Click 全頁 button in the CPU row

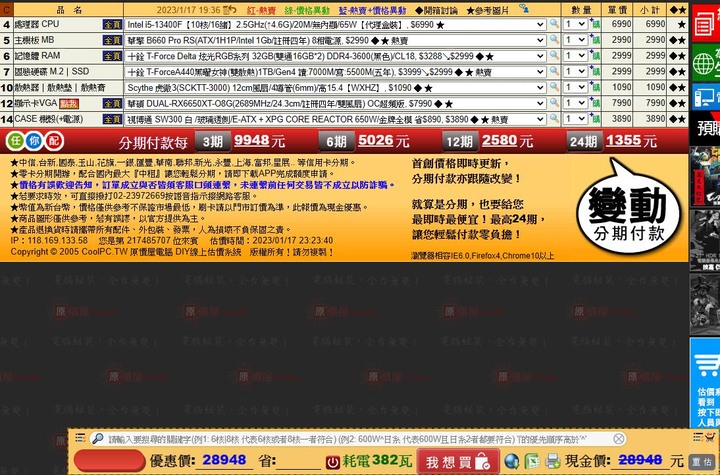[112, 25]
